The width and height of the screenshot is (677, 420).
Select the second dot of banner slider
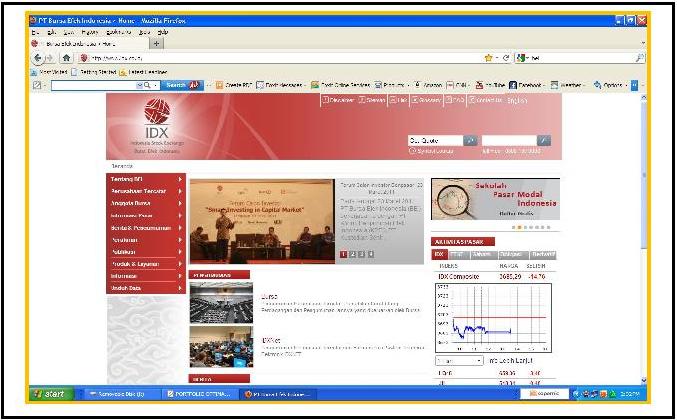point(519,227)
